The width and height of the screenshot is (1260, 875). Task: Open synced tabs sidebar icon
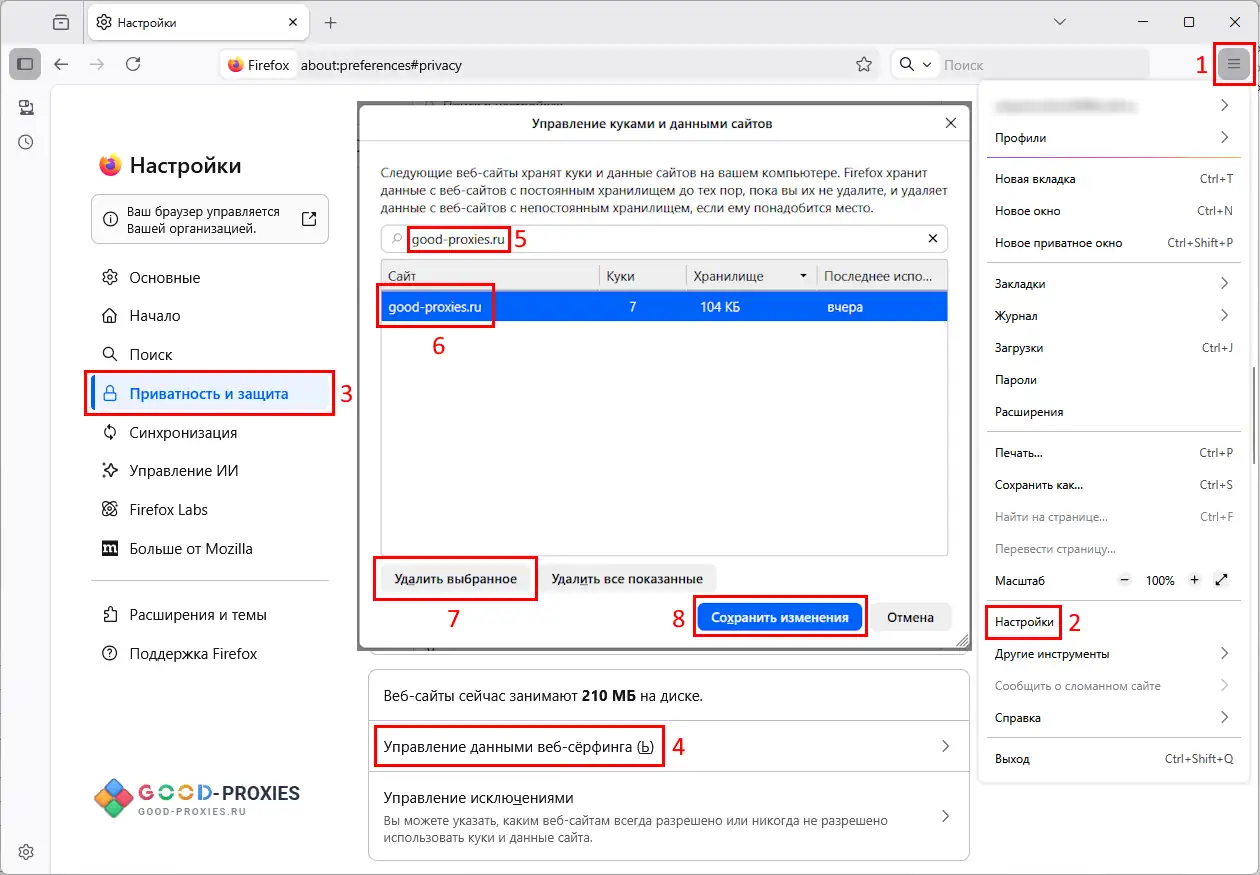tap(26, 107)
